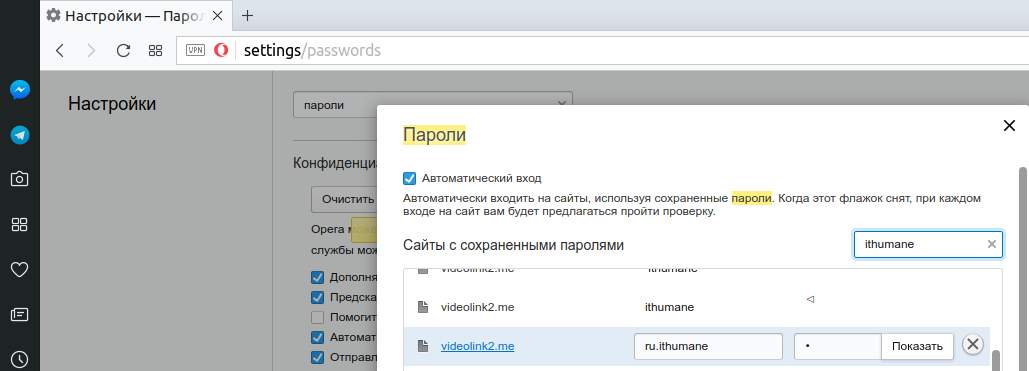Select the Настройки — Пароли tab

tap(135, 16)
